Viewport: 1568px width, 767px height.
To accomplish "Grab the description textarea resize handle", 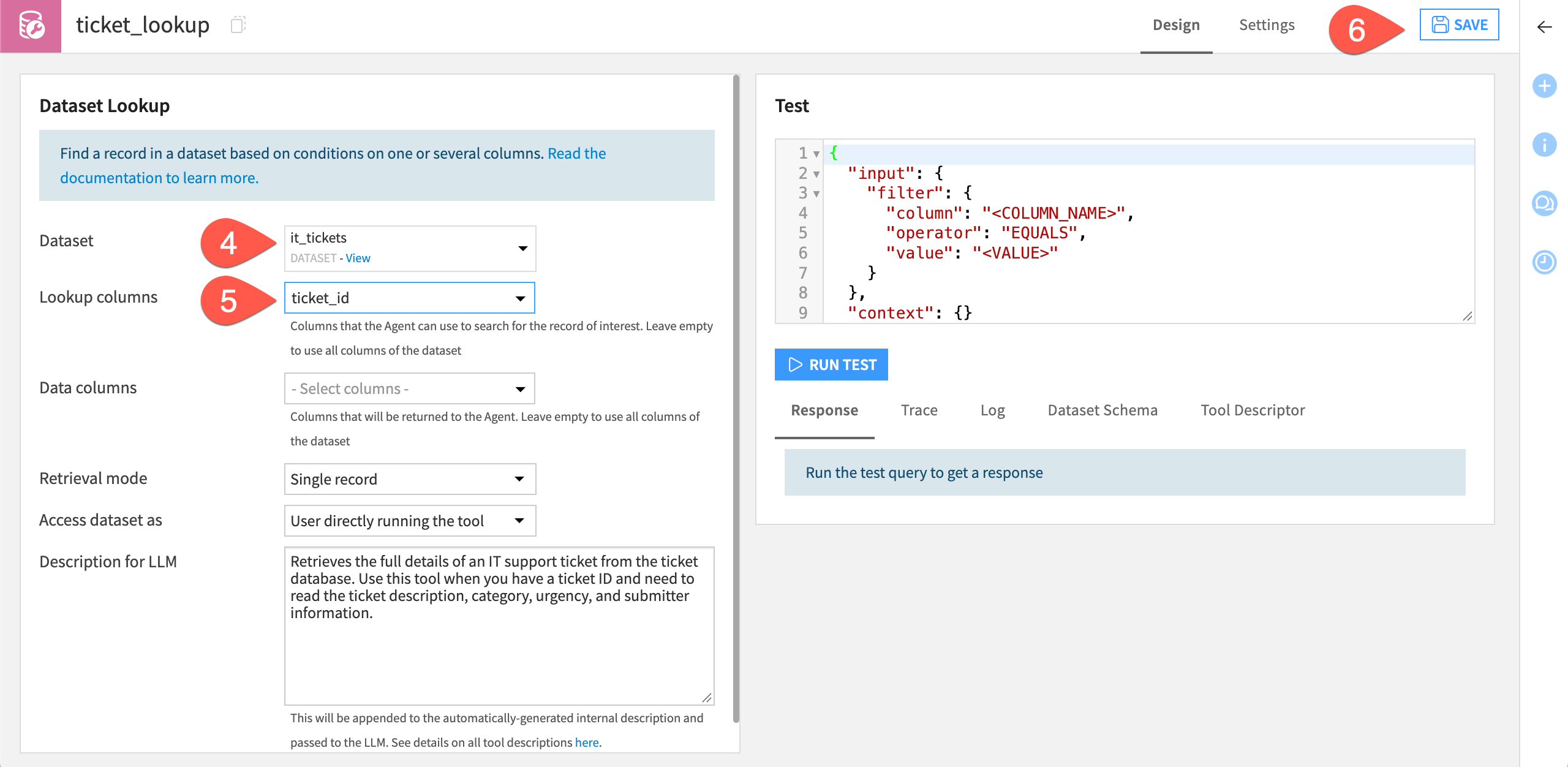I will [707, 698].
